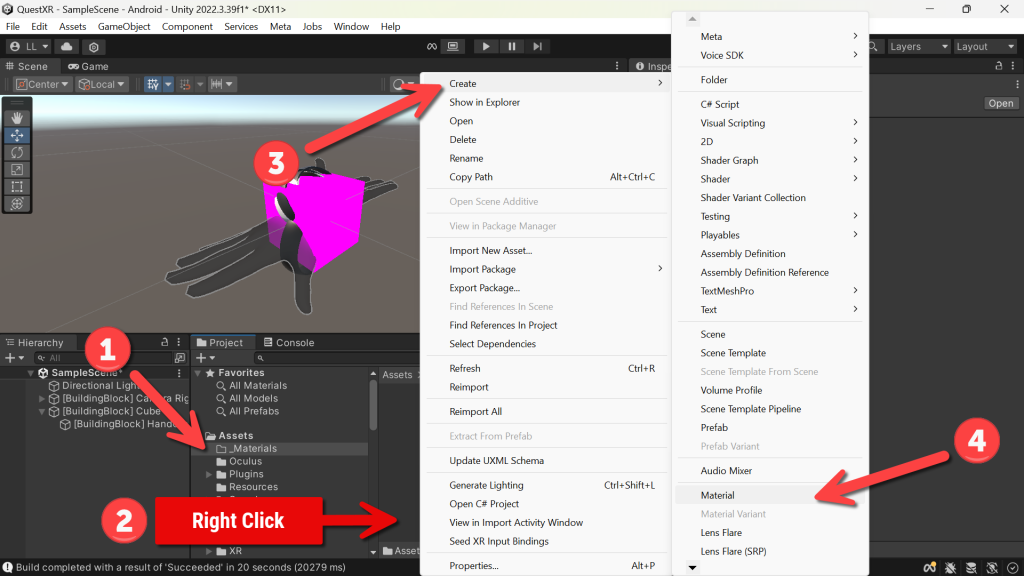Screen dimensions: 1024x576
Task: Select the Move tool
Action: (17, 135)
